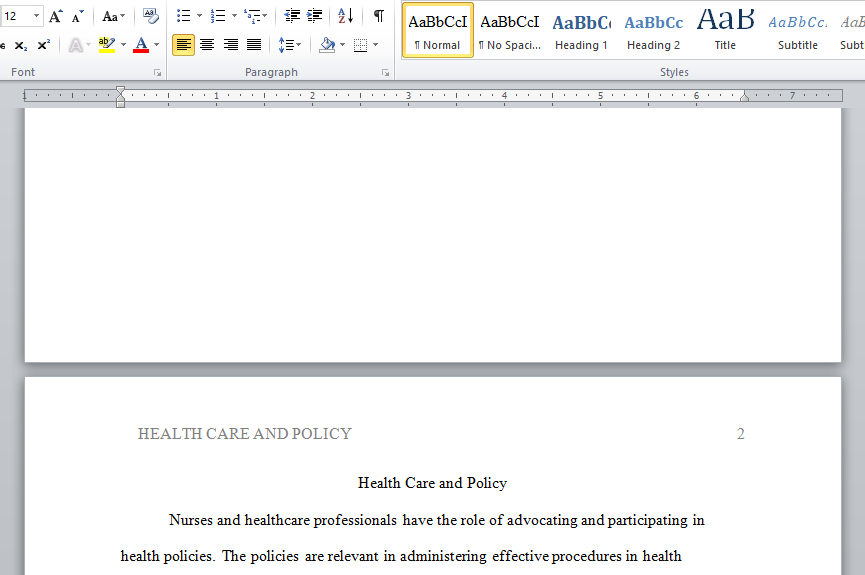865x575 pixels.
Task: Apply subscript formatting
Action: tap(21, 45)
